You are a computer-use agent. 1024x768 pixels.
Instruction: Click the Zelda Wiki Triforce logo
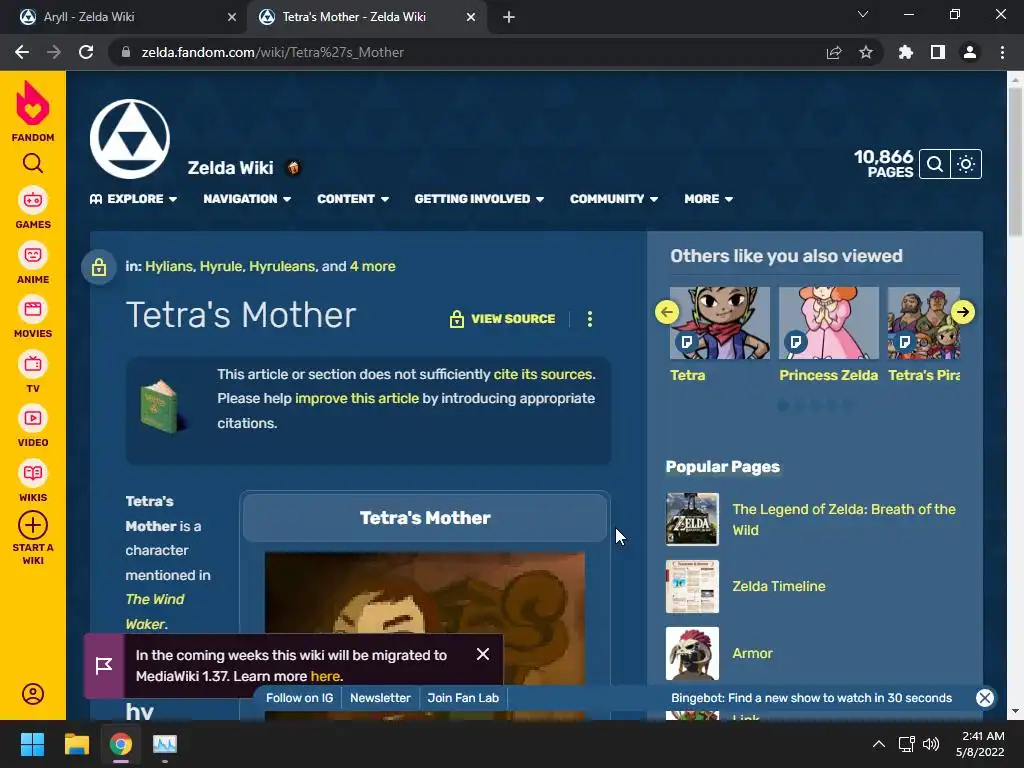(130, 139)
